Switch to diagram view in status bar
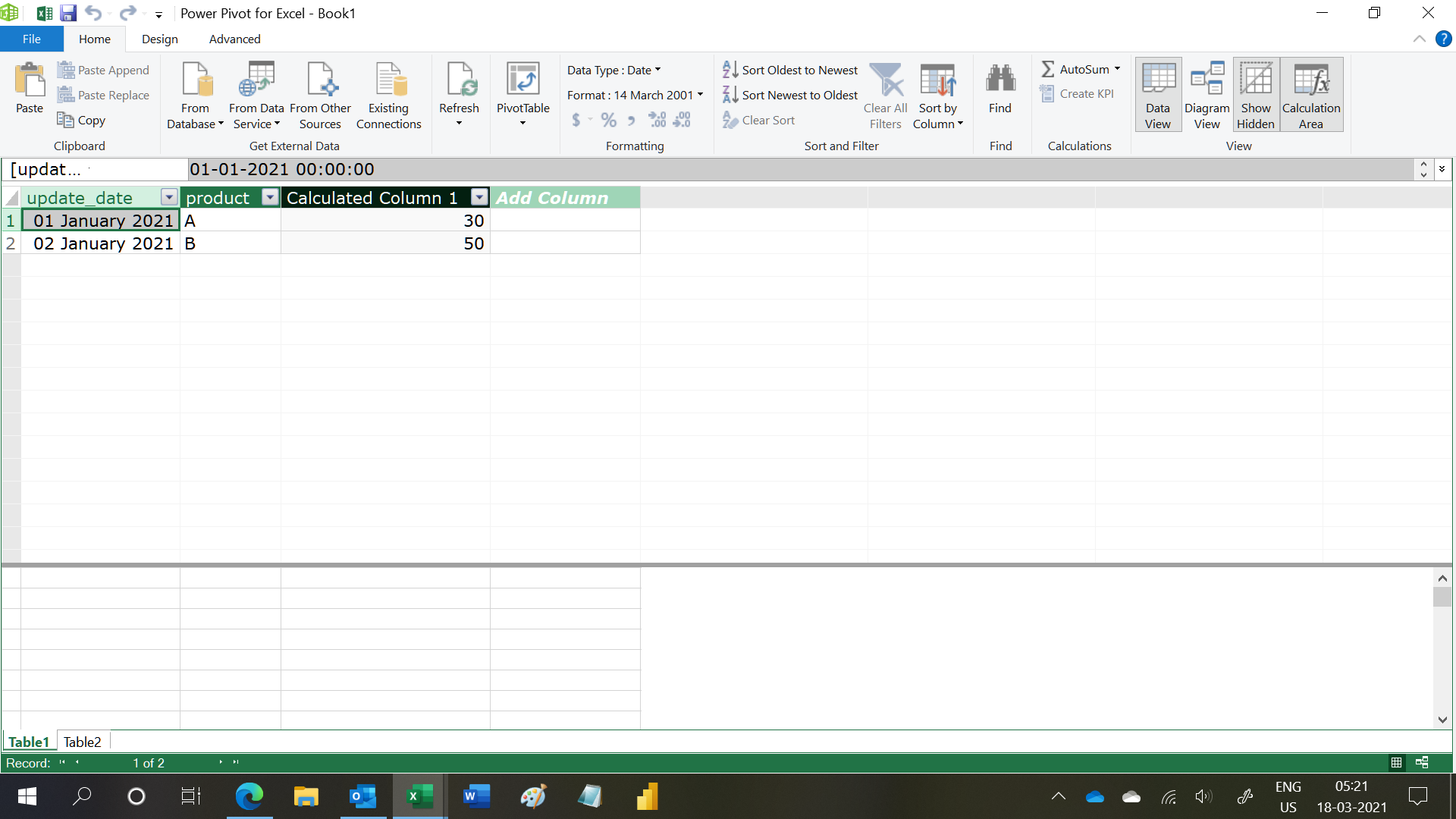Image resolution: width=1456 pixels, height=819 pixels. point(1422,762)
